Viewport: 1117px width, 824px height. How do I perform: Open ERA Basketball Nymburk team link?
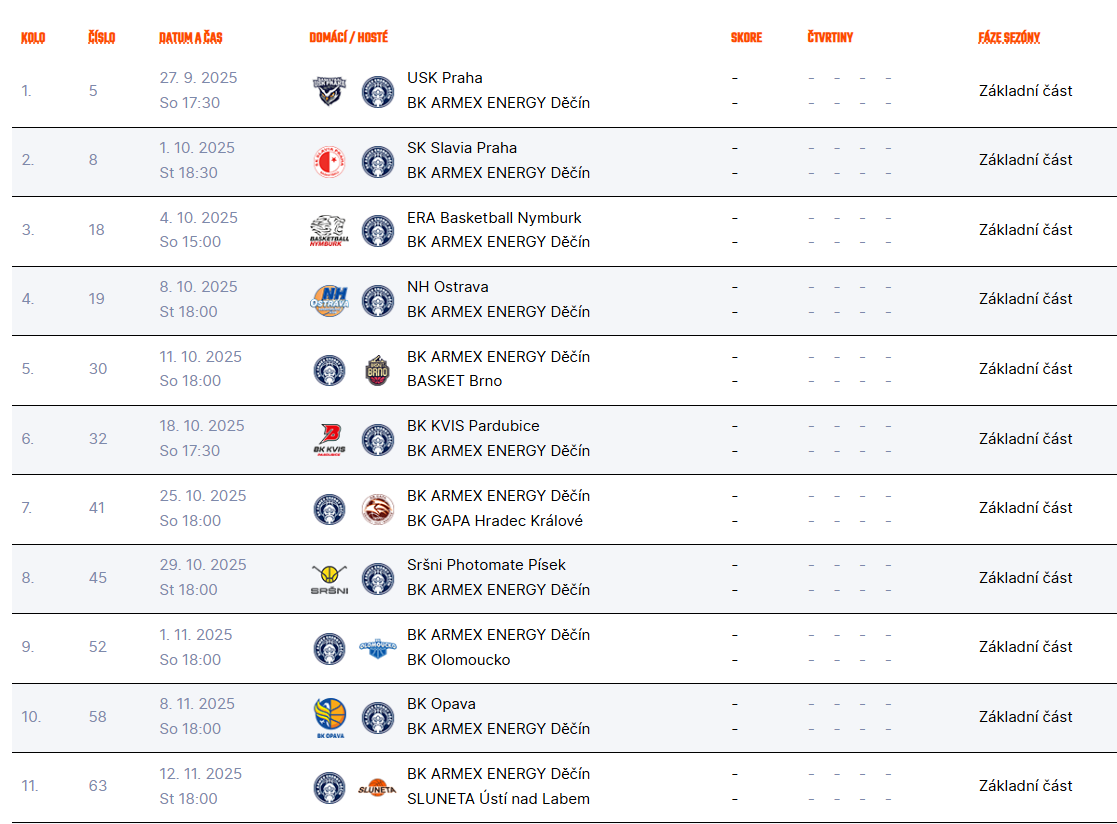[494, 218]
